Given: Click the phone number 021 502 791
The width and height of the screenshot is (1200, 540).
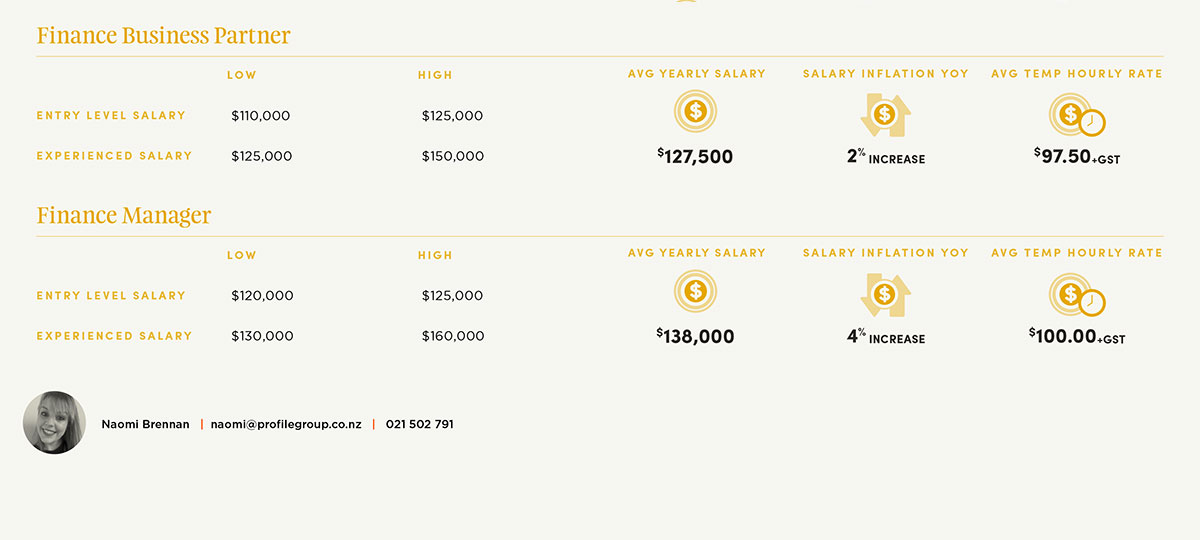Looking at the screenshot, I should coord(419,424).
